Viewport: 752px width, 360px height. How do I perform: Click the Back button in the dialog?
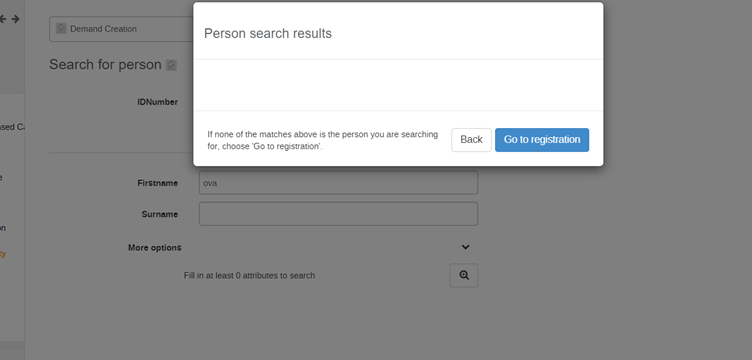coord(471,139)
